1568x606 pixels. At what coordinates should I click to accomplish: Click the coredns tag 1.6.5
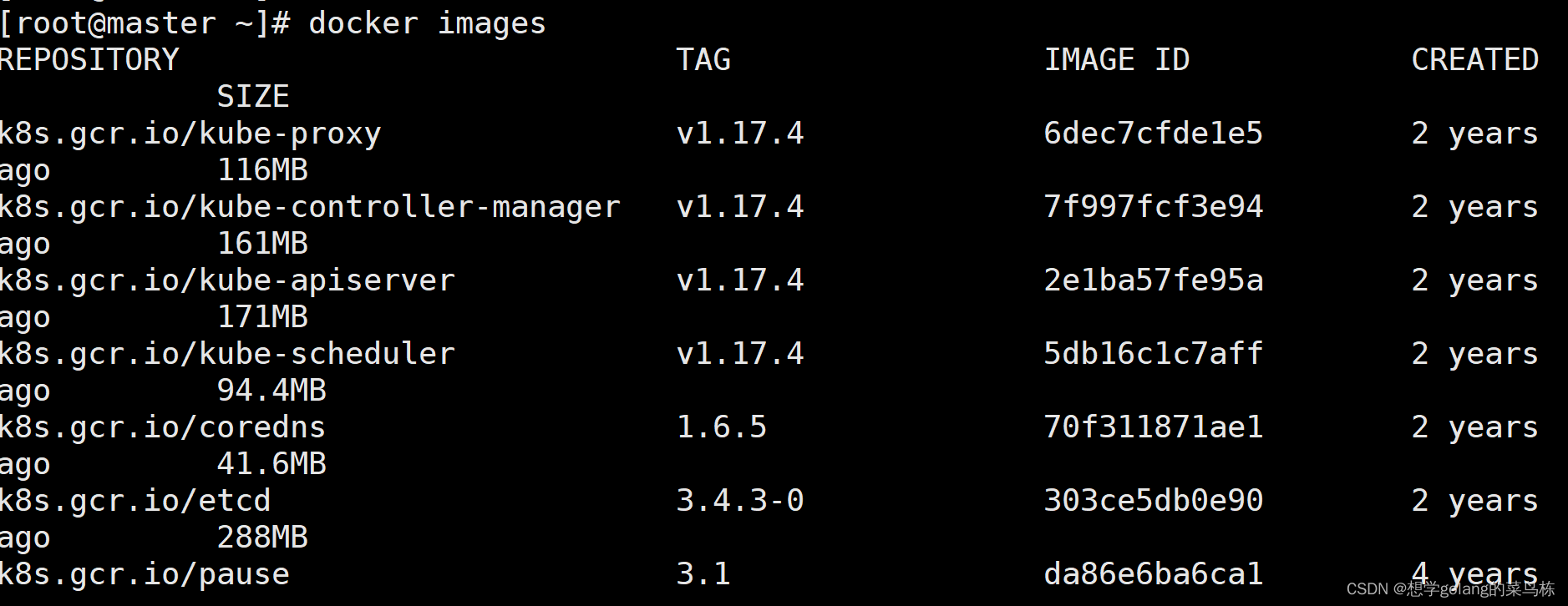click(722, 427)
